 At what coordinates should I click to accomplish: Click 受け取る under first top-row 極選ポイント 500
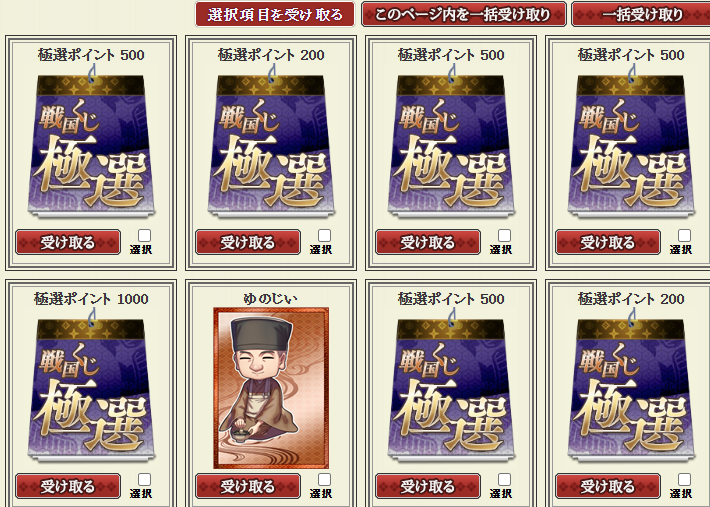[68, 242]
